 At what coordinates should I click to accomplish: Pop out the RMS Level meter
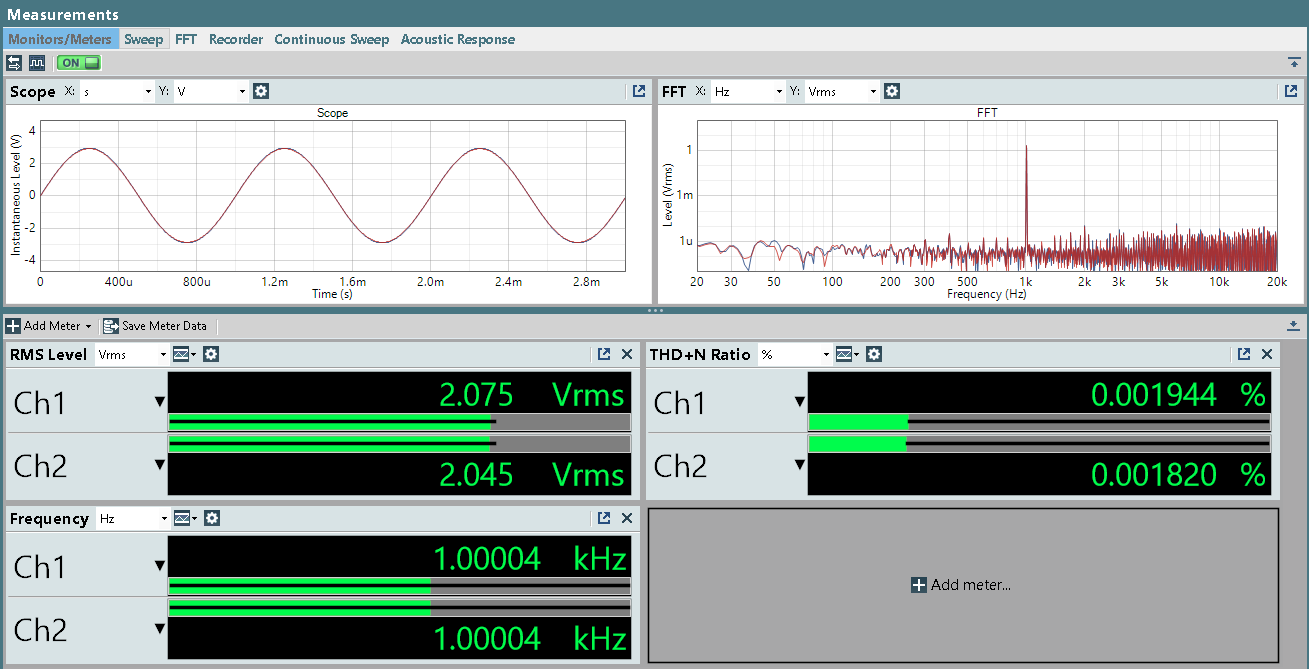(604, 354)
